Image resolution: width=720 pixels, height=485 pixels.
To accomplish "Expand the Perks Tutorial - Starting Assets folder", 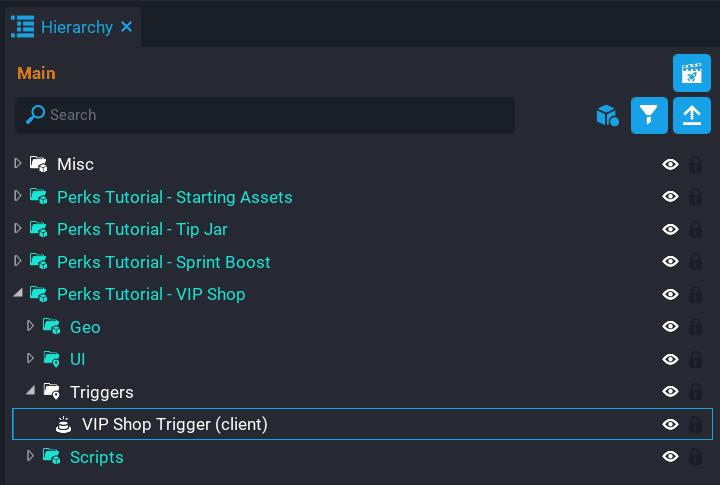I will pyautogui.click(x=18, y=196).
